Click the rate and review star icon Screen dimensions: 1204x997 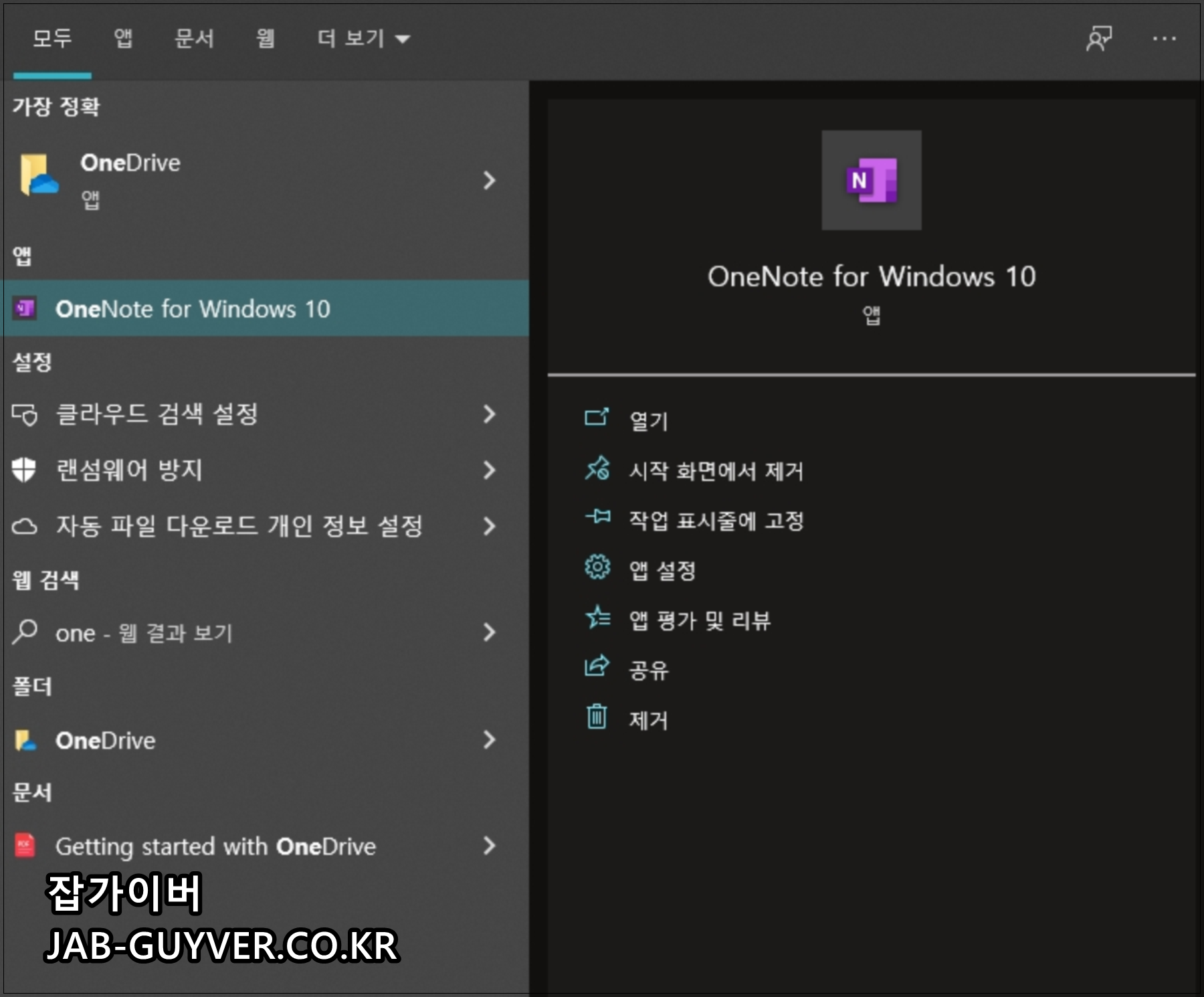point(597,617)
